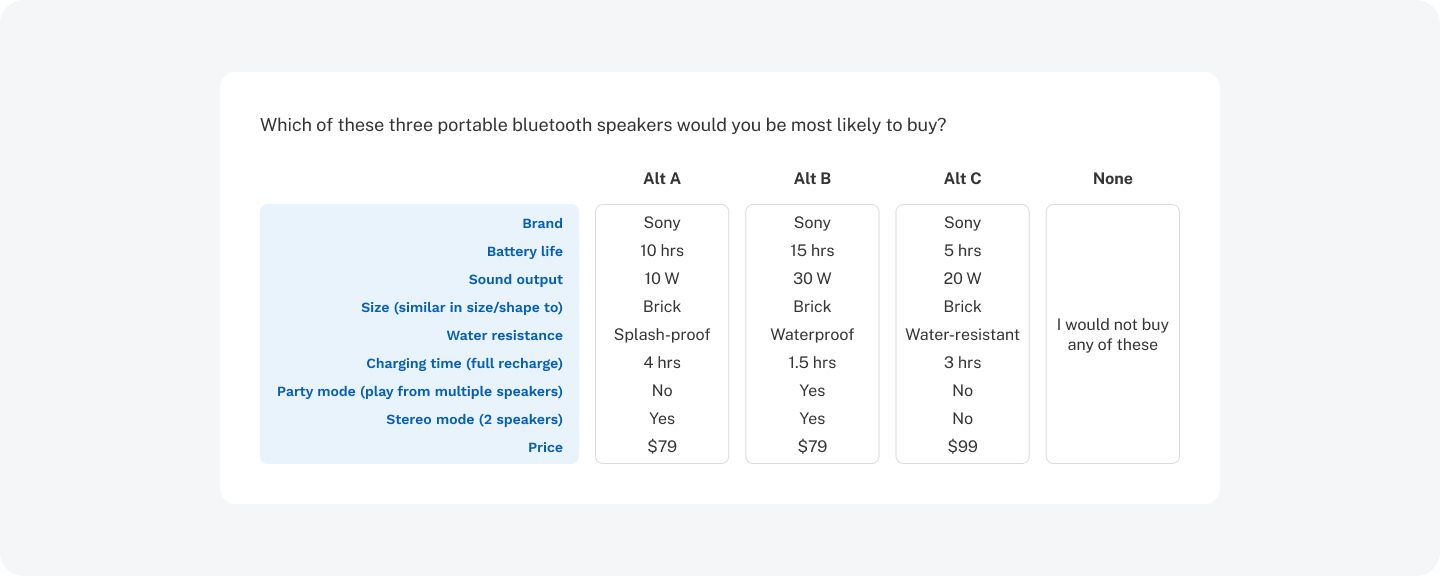Click the Party mode attribute label
Screen dimensions: 1440x576
tap(420, 391)
